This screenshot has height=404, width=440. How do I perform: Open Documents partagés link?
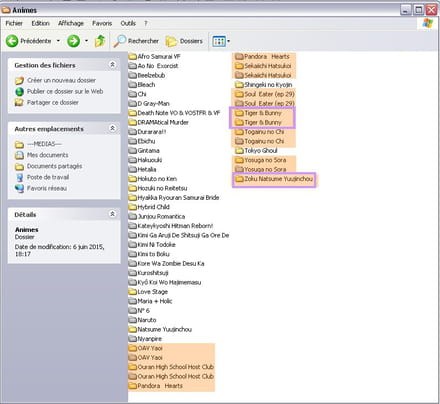click(x=54, y=166)
